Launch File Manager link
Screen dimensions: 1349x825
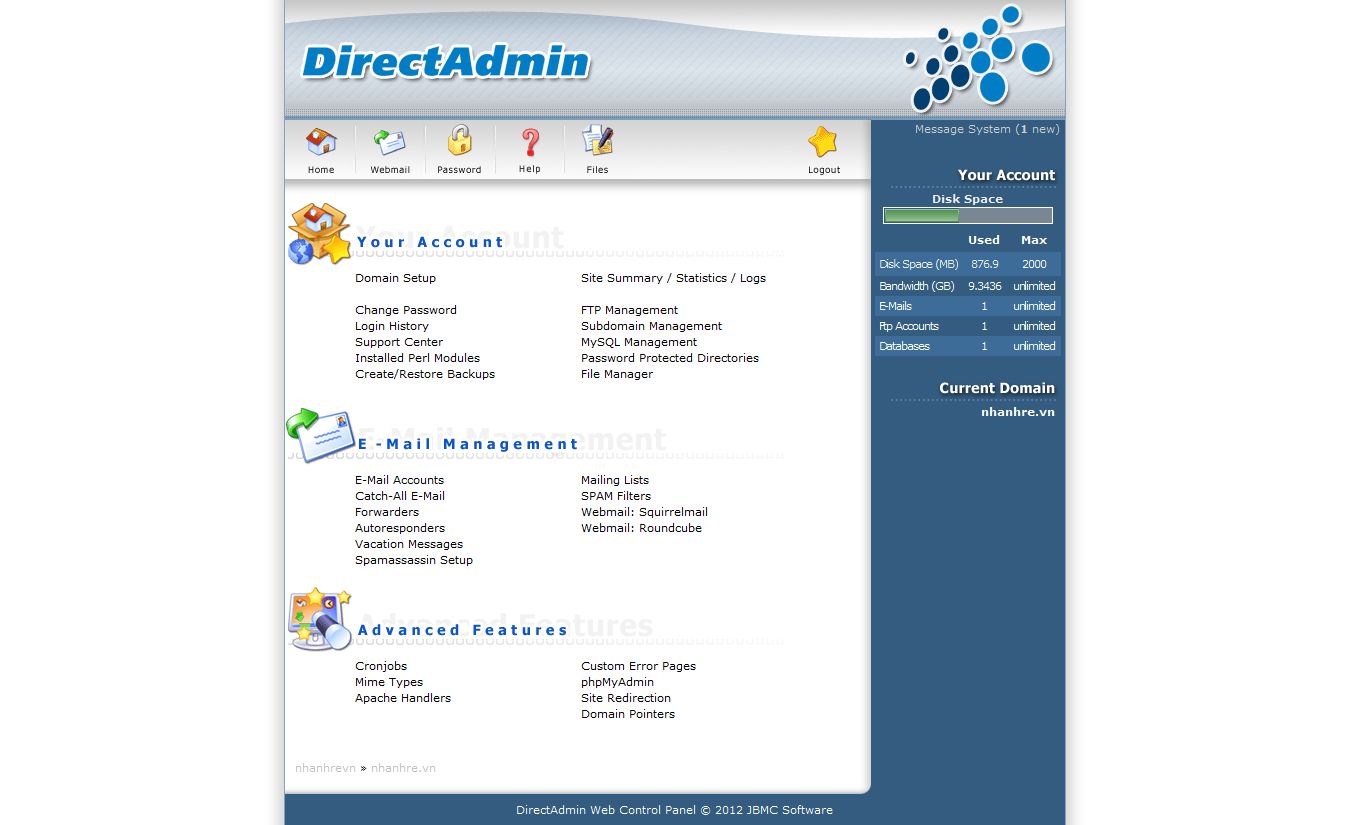[617, 374]
